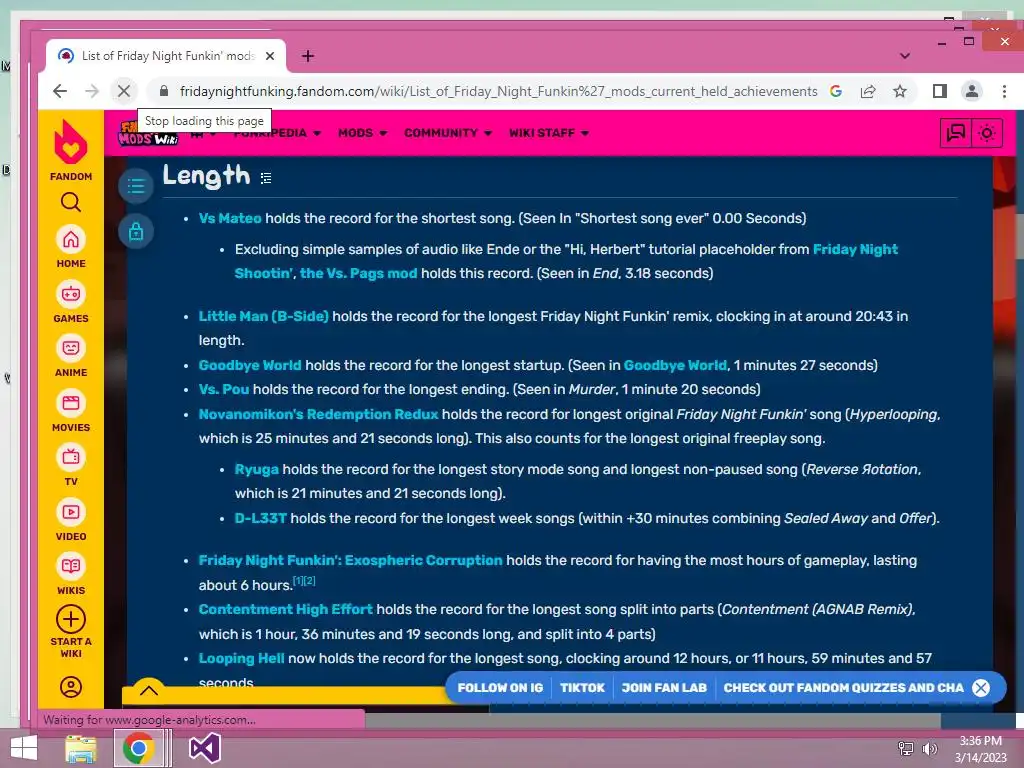
Task: Open the Video section in sidebar
Action: (71, 520)
